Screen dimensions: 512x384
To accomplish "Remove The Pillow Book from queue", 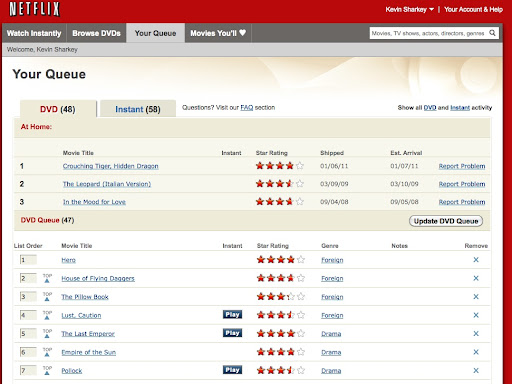I will pyautogui.click(x=476, y=297).
